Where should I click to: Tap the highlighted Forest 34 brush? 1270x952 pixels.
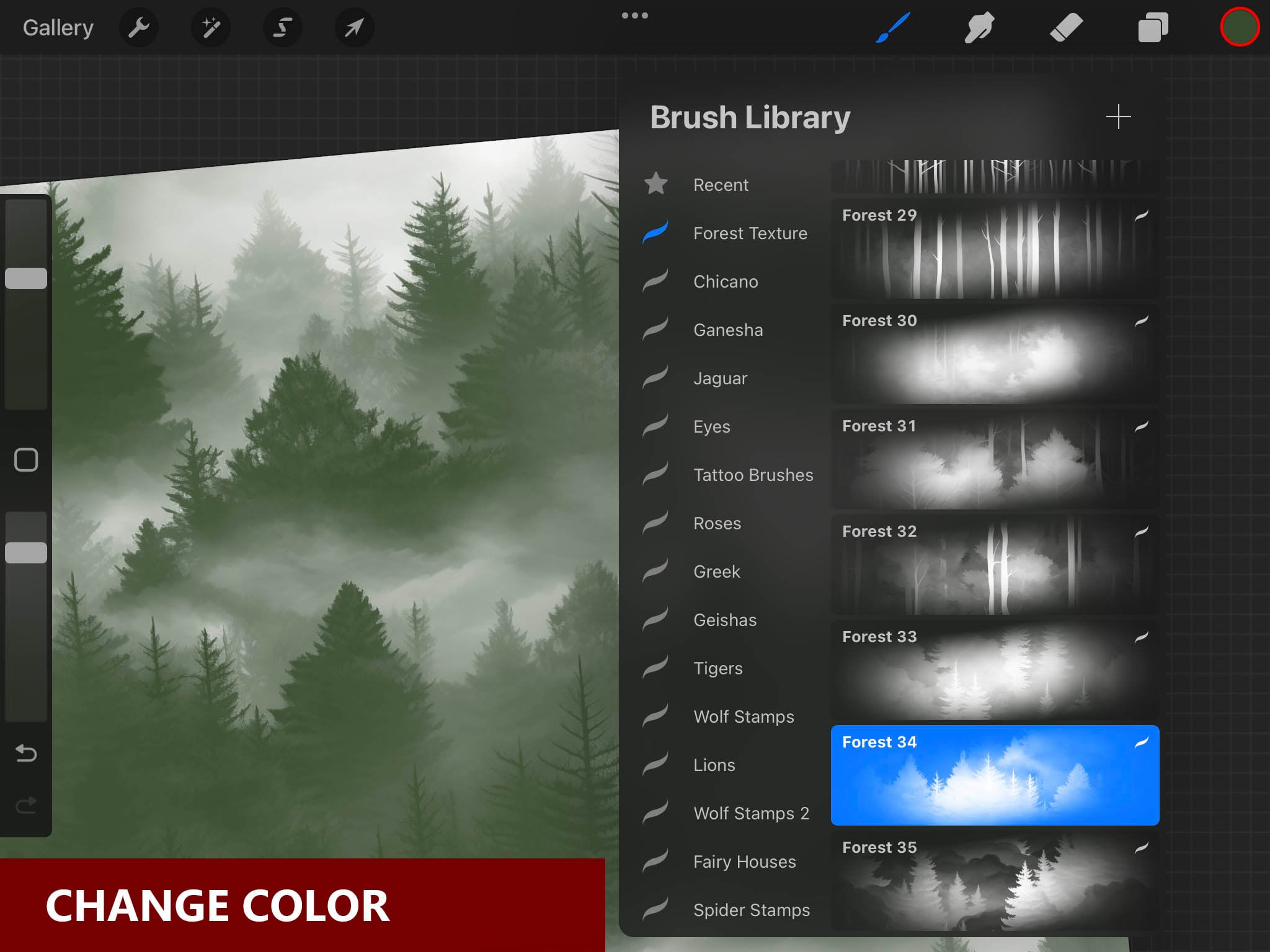pos(995,775)
